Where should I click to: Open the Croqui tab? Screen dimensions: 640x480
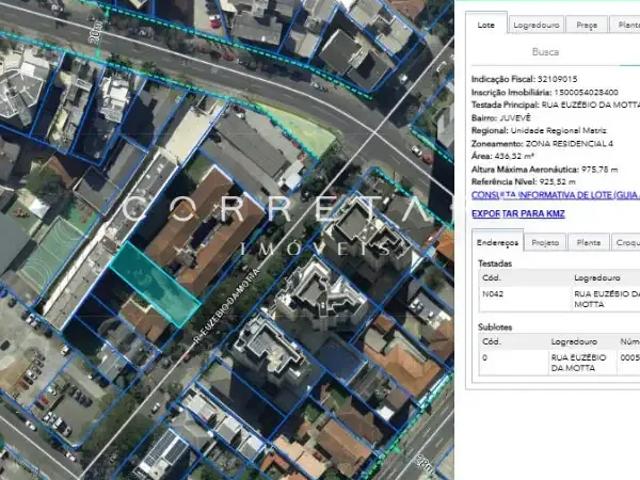(x=626, y=242)
